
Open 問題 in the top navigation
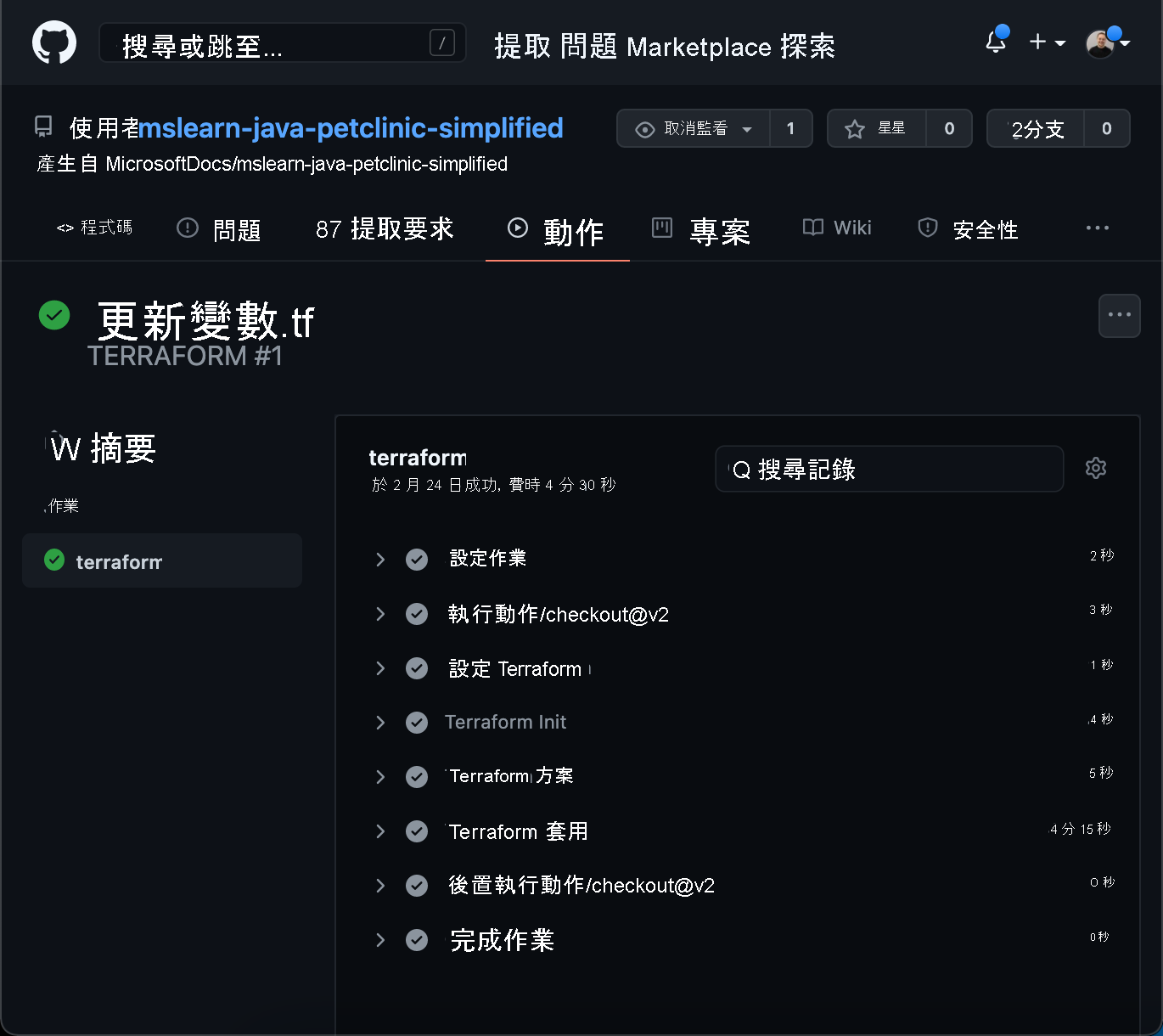coord(588,47)
